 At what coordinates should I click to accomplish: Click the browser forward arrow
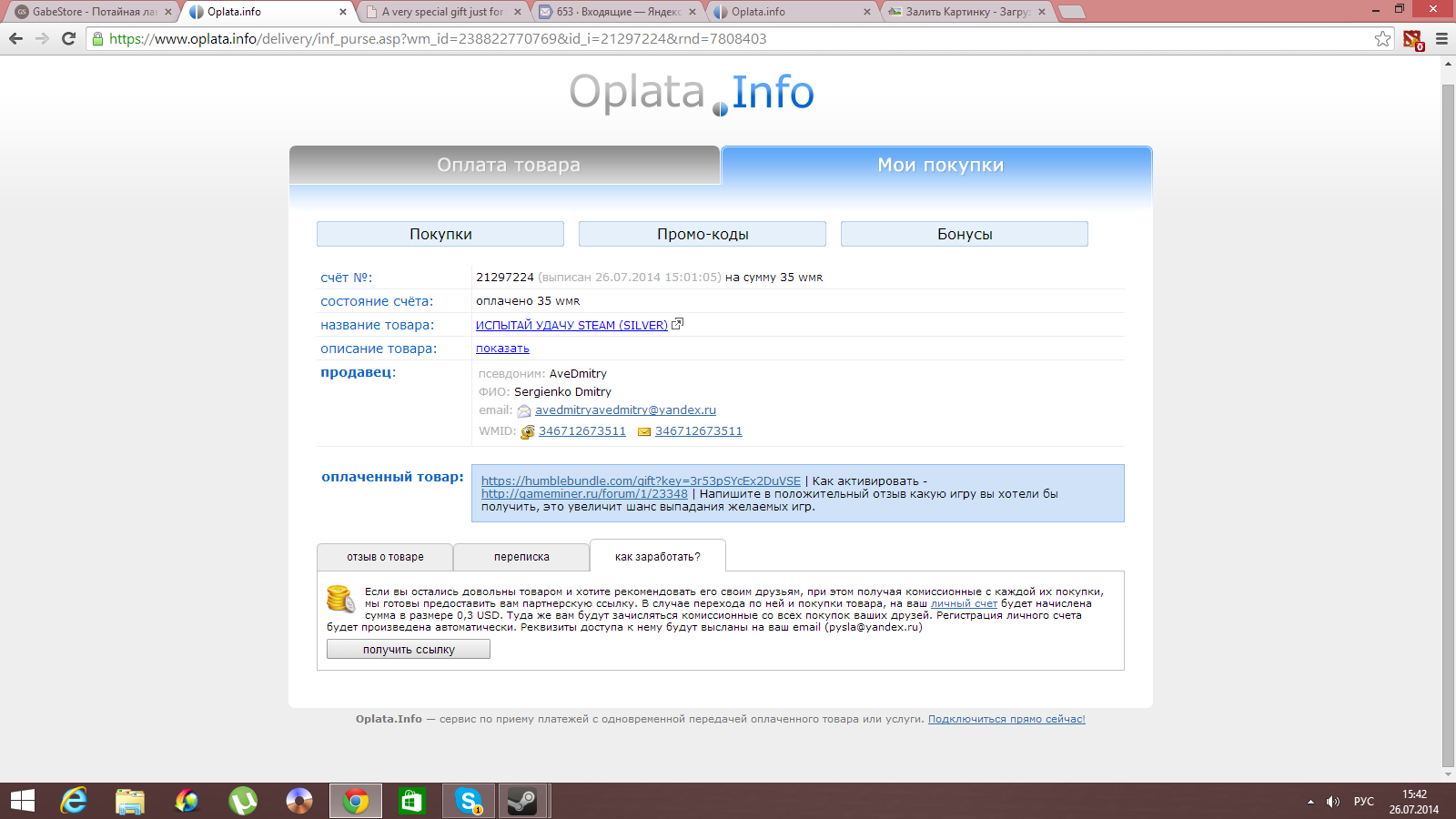tap(42, 38)
